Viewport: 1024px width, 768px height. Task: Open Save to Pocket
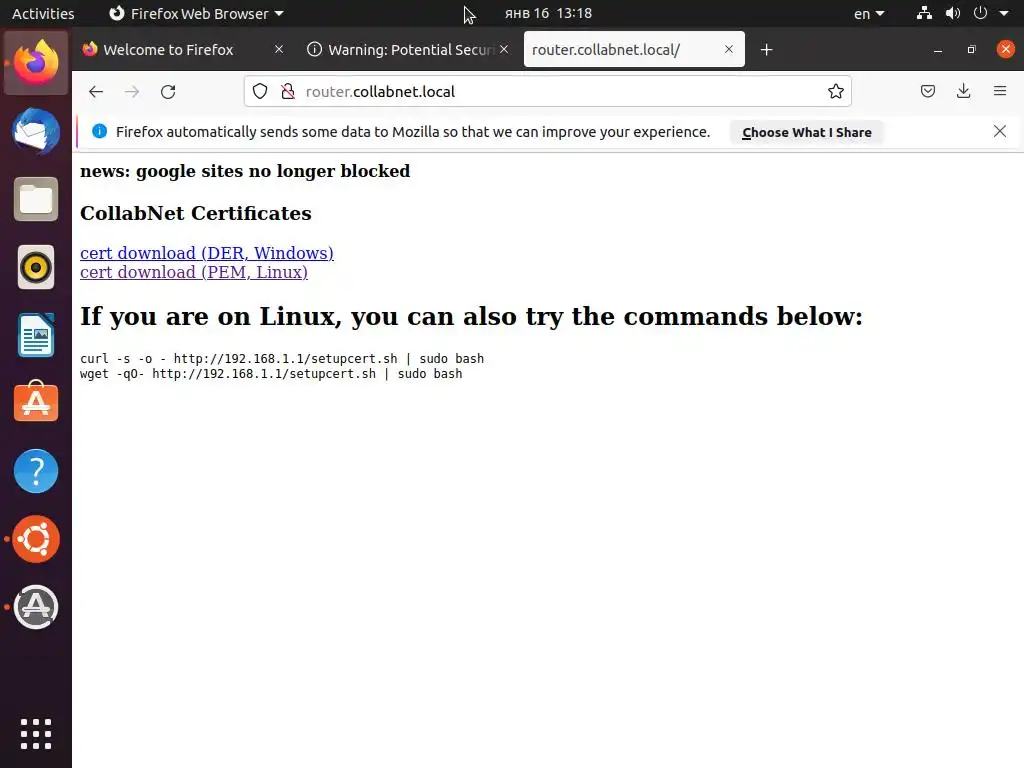point(927,91)
